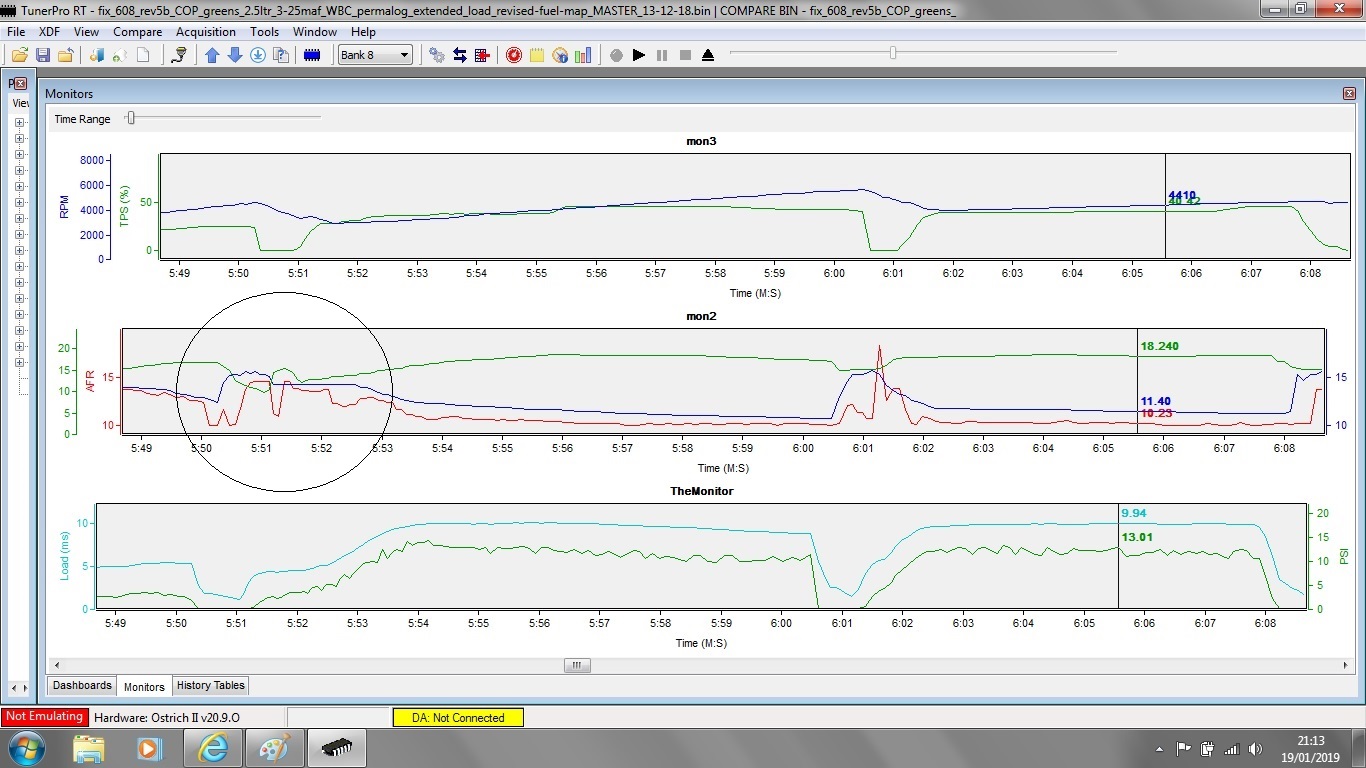Open the XDF menu
Screen dimensions: 1366x768
point(49,32)
